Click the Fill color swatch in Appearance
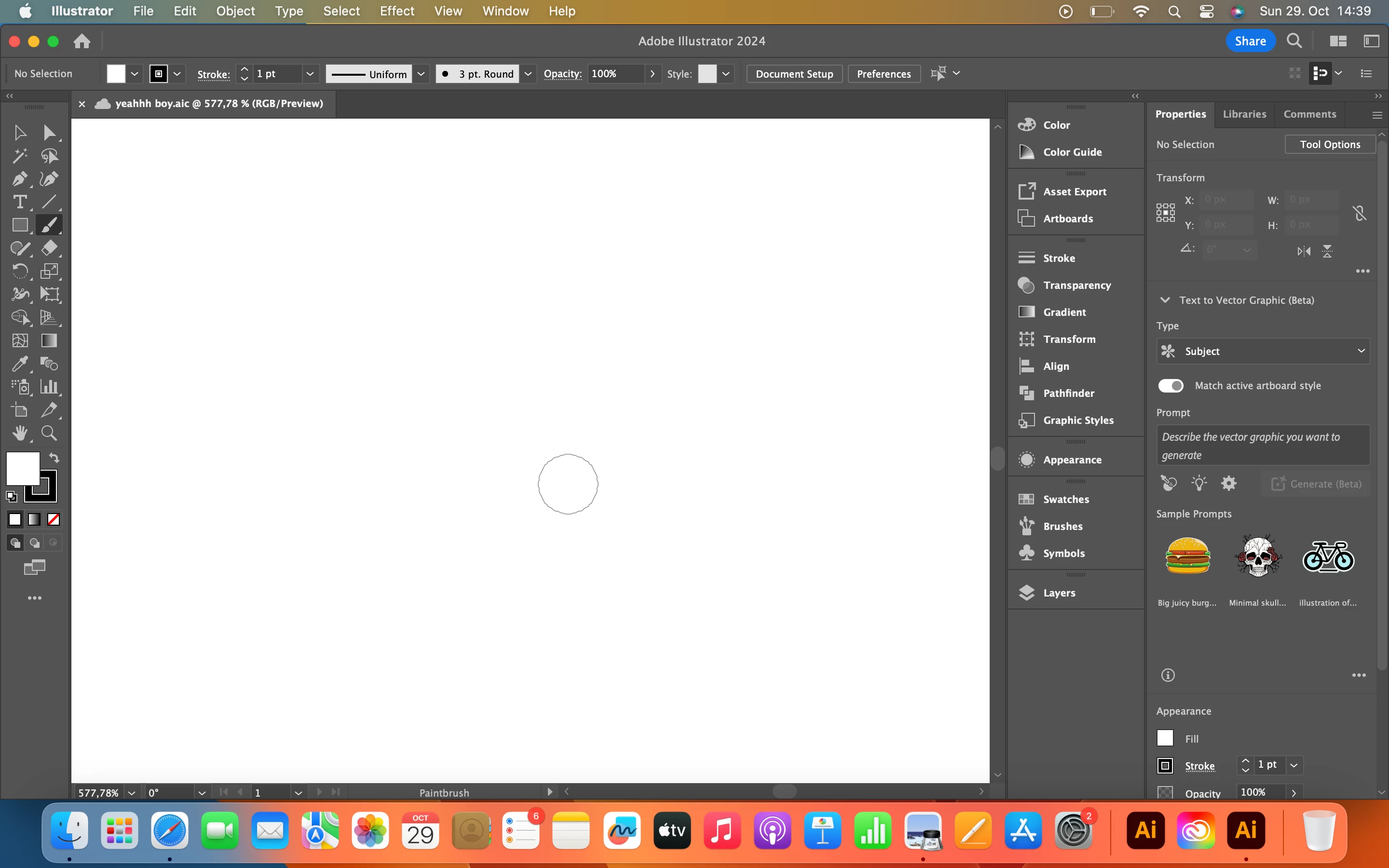The height and width of the screenshot is (868, 1389). [x=1165, y=738]
